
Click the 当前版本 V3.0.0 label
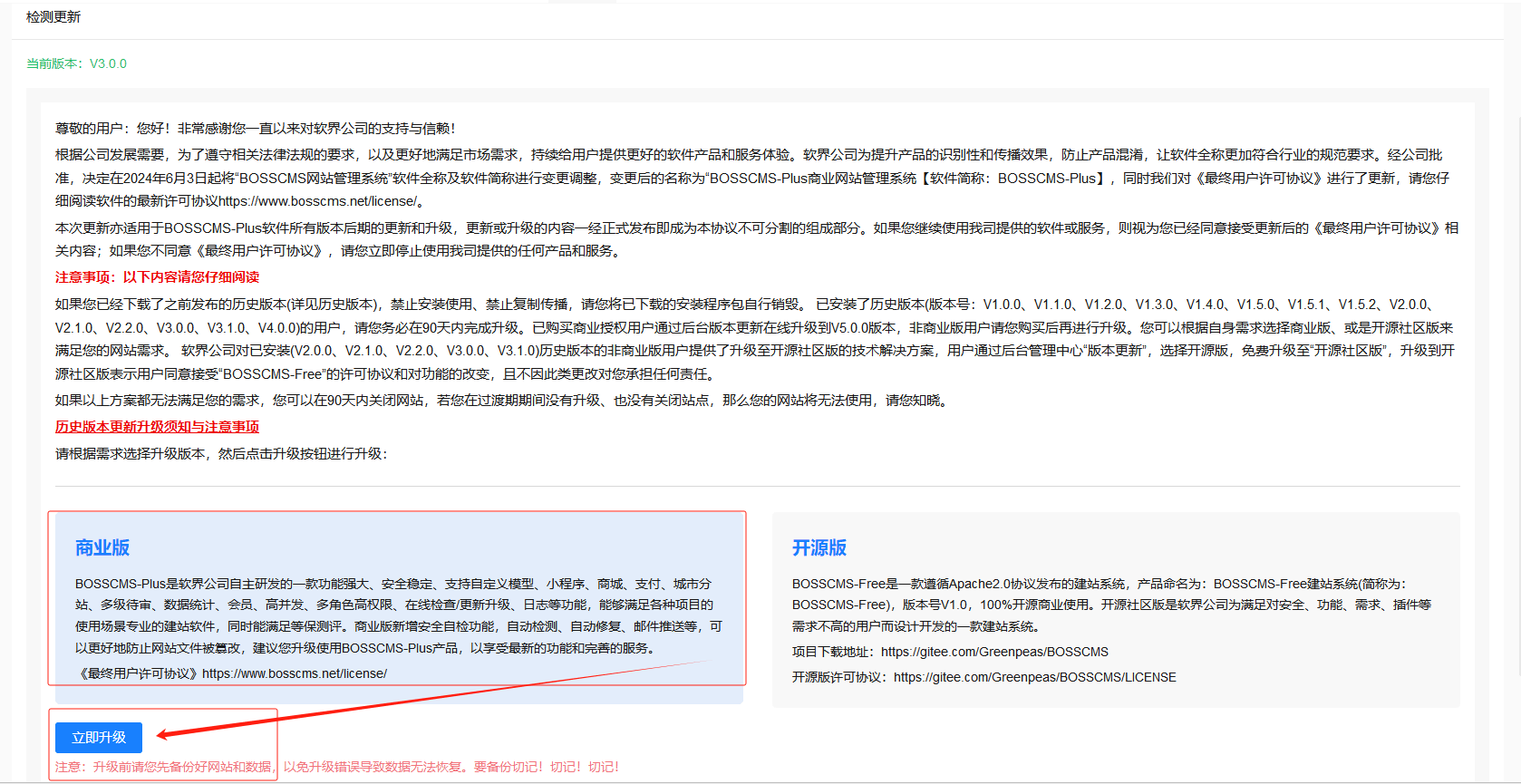[x=76, y=63]
